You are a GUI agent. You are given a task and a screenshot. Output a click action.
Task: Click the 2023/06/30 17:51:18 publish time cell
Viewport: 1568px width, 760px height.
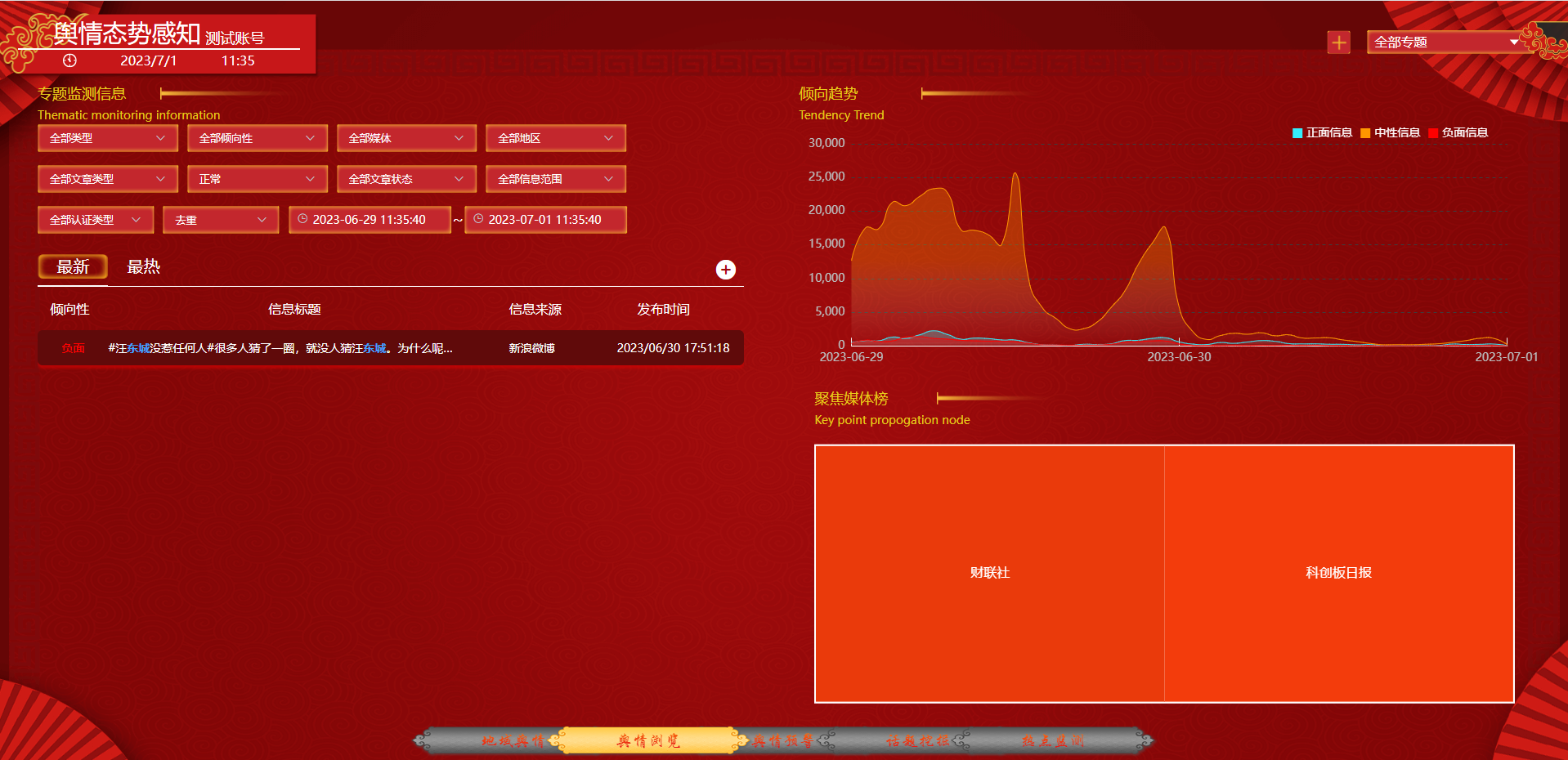(673, 348)
